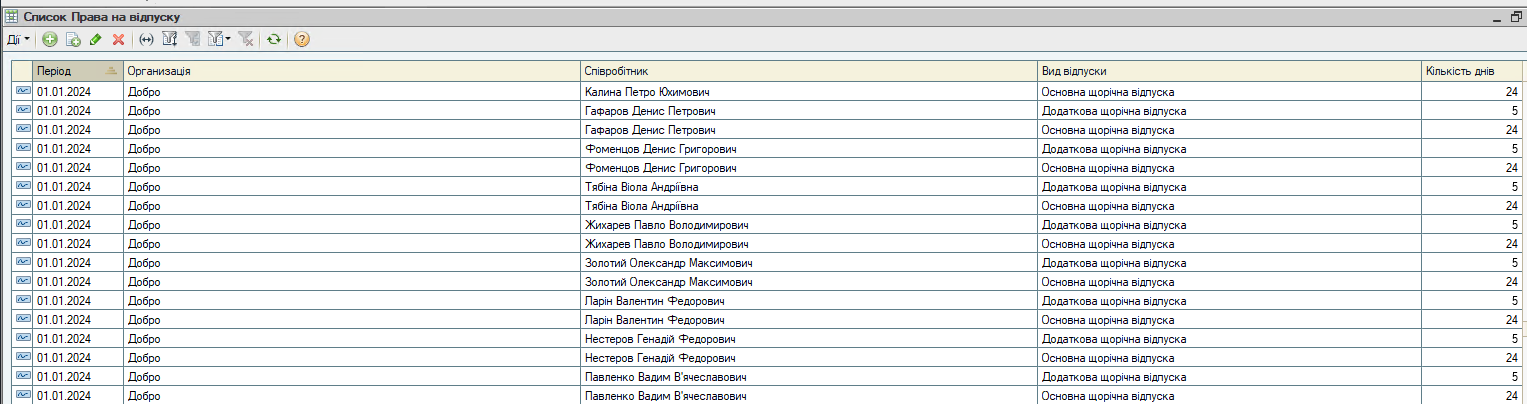This screenshot has width=1527, height=404.
Task: Select Тябіна Віола Андріївна additional vacation row
Action: point(767,187)
